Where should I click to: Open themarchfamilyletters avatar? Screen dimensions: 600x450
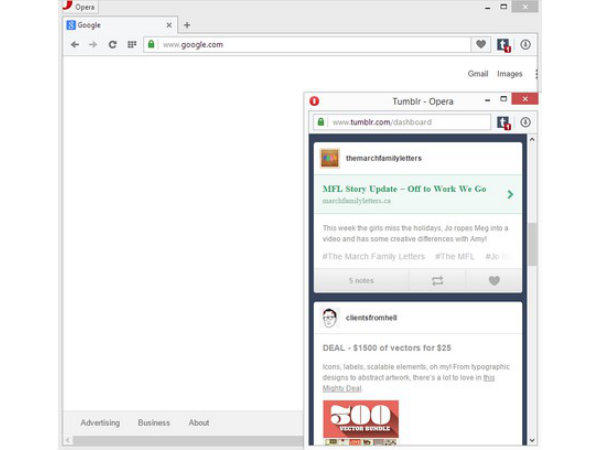[329, 158]
